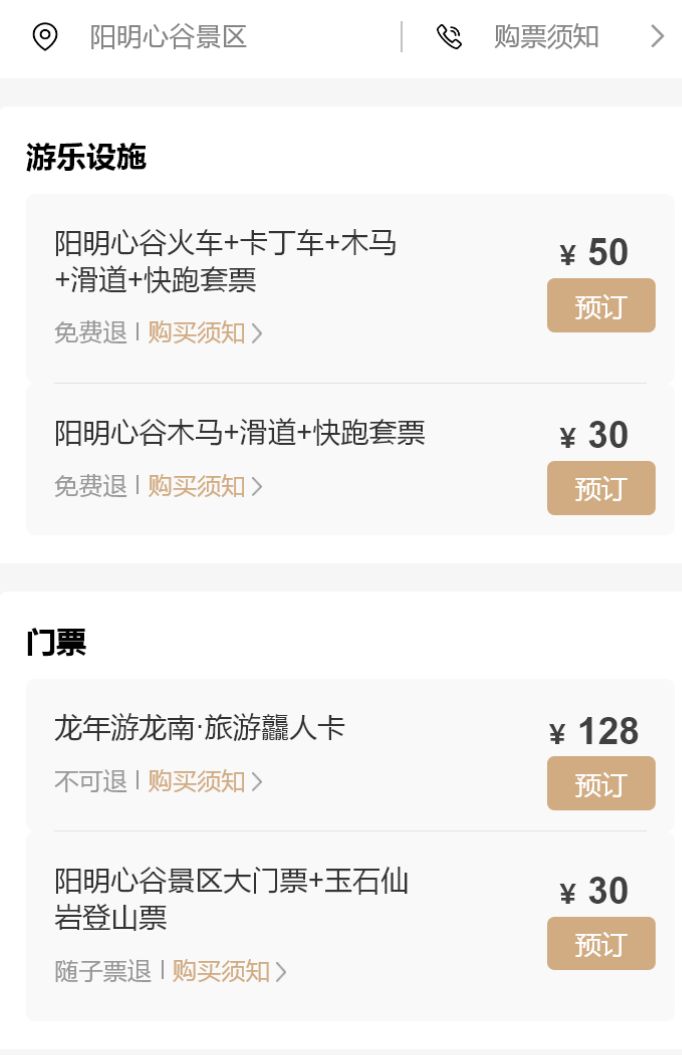The image size is (682, 1055).
Task: Book the ¥128 旅游龘人卡
Action: coord(601,783)
